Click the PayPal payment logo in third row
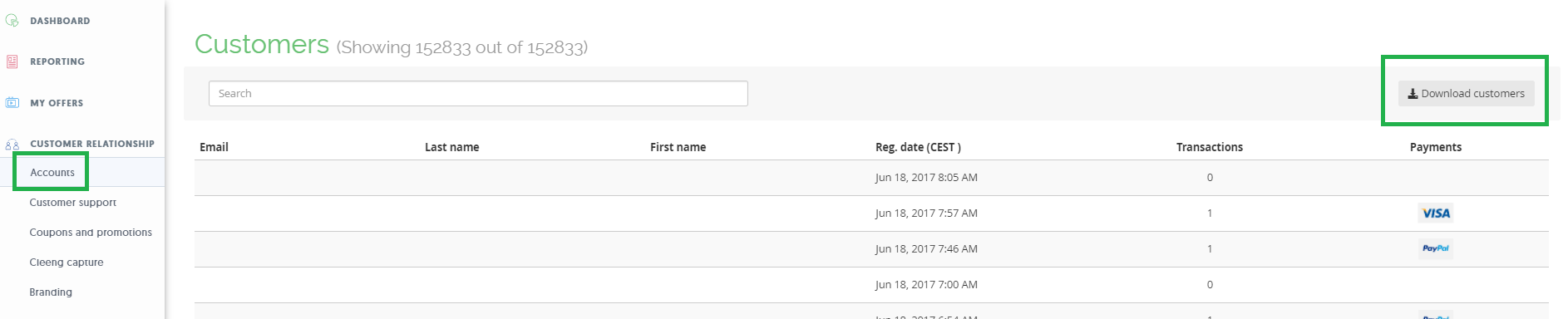This screenshot has width=1568, height=319. (x=1436, y=248)
